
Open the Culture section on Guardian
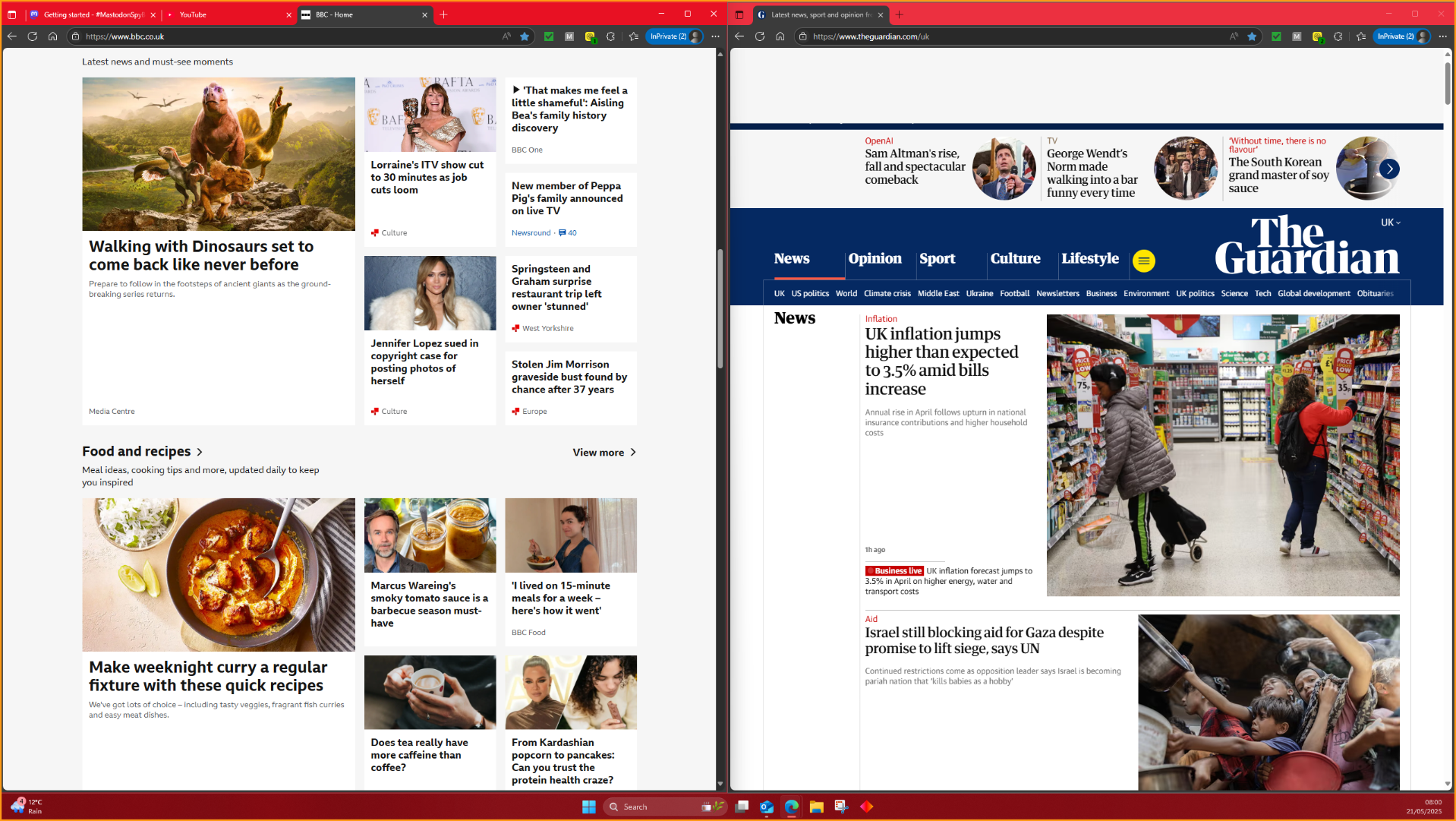(1015, 258)
